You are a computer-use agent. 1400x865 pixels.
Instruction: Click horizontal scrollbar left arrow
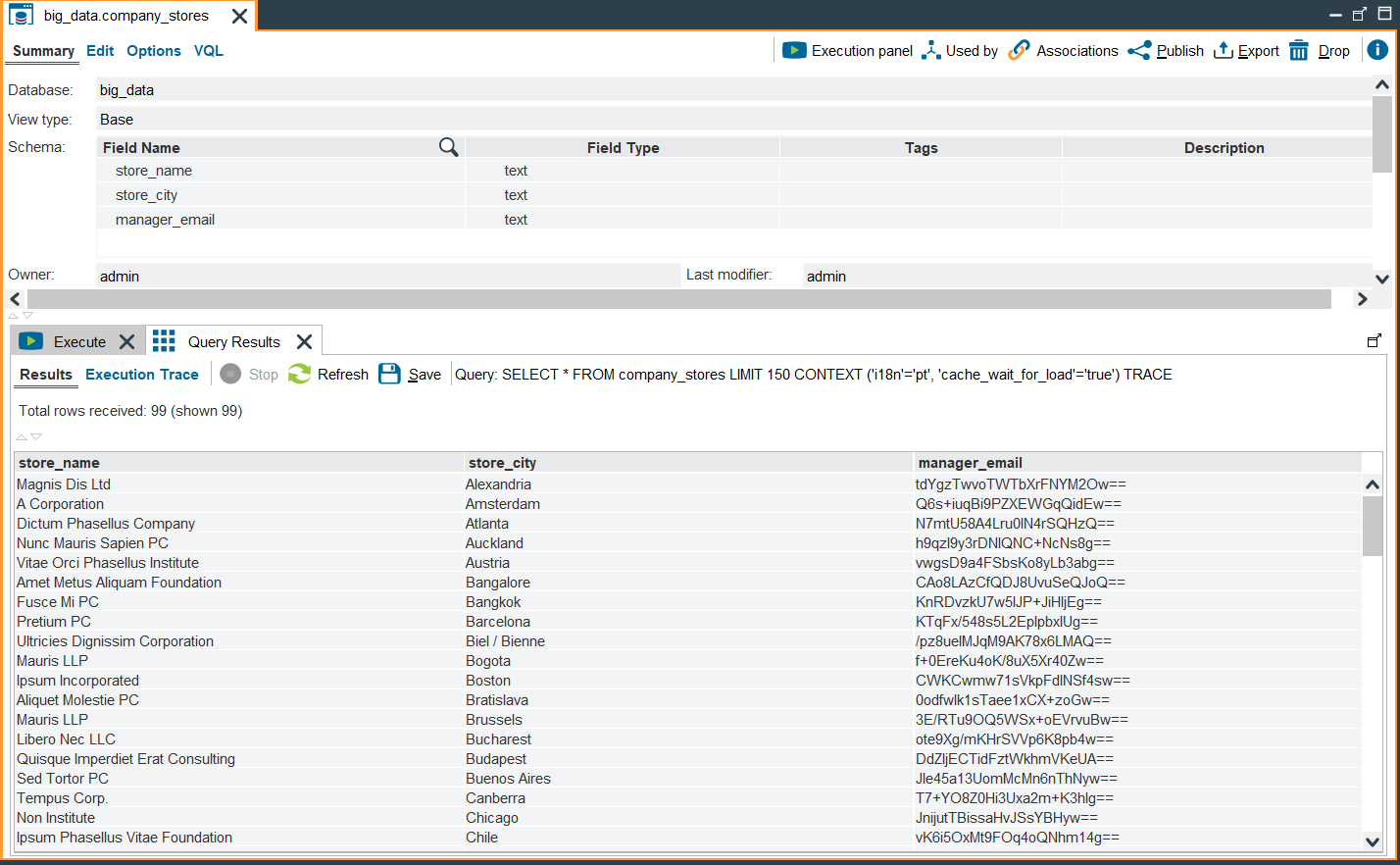(15, 299)
